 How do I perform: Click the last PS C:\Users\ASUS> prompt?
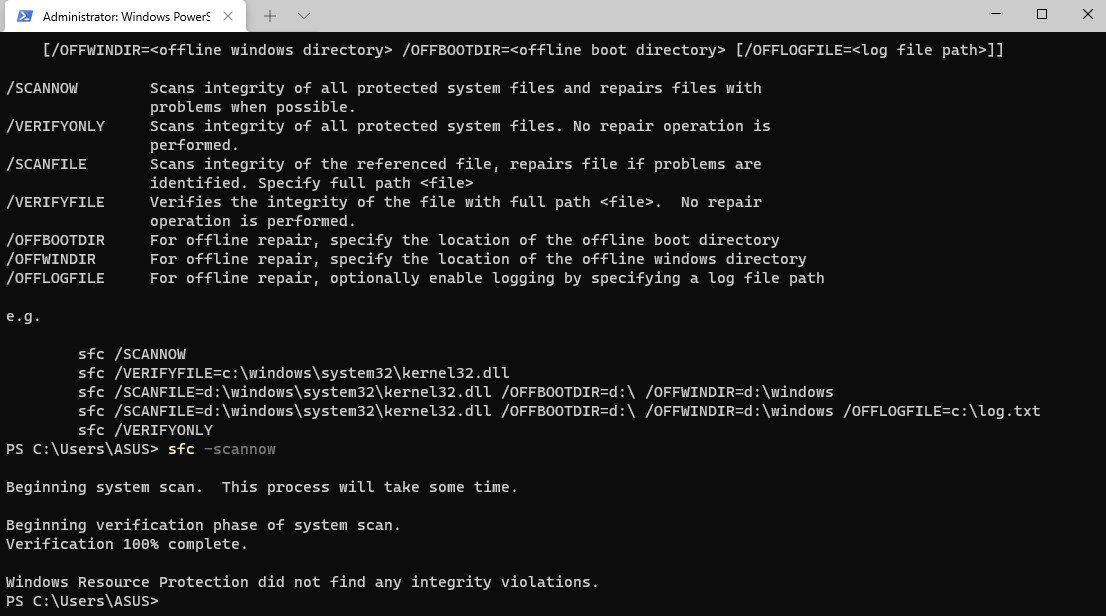pos(82,601)
